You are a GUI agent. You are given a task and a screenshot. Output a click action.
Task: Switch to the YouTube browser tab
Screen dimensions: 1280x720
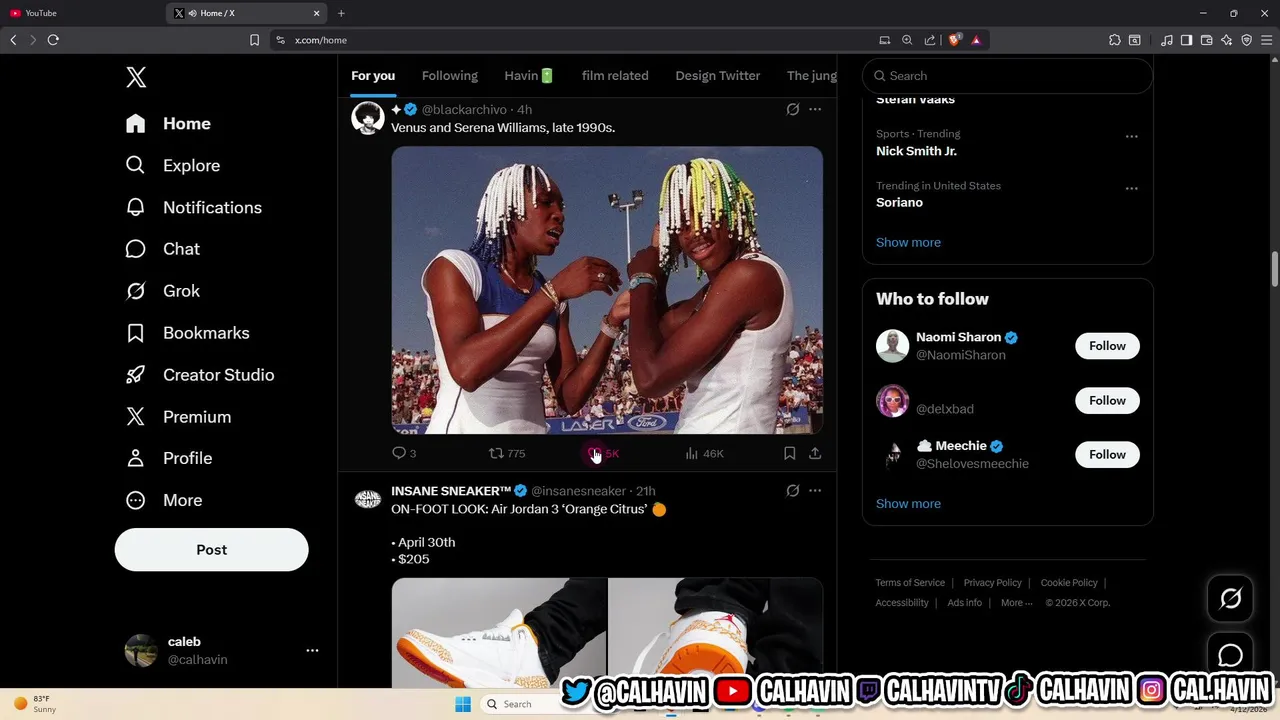coord(80,13)
